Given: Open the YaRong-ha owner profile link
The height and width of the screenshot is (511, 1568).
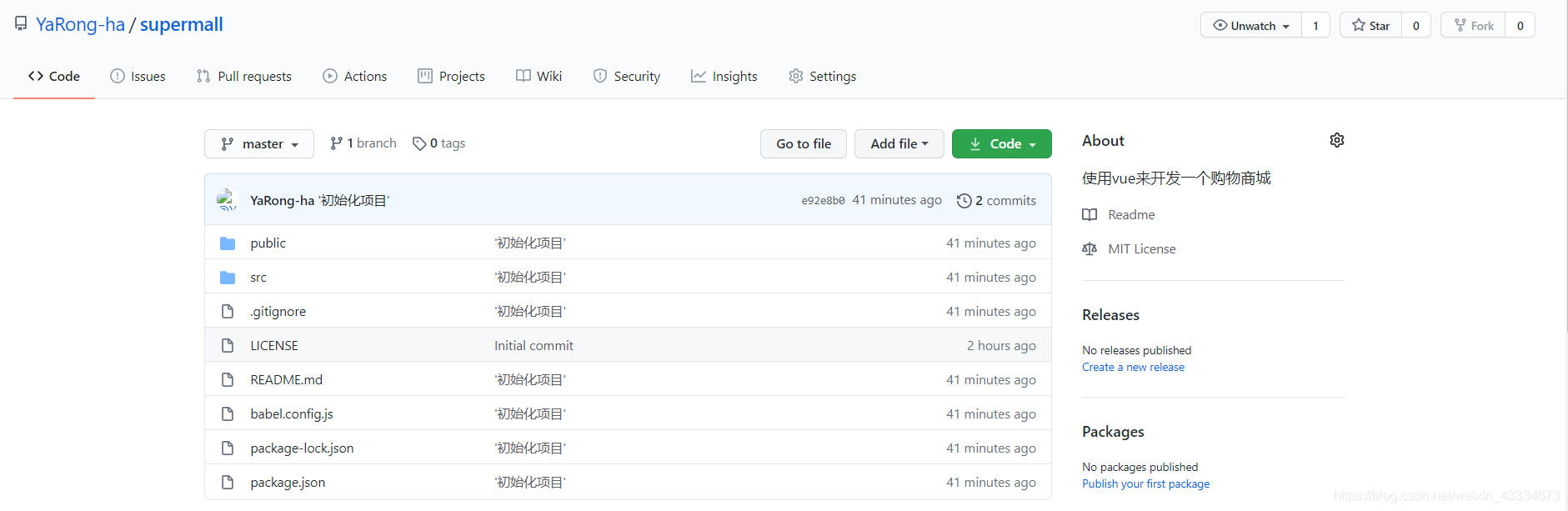Looking at the screenshot, I should [80, 24].
